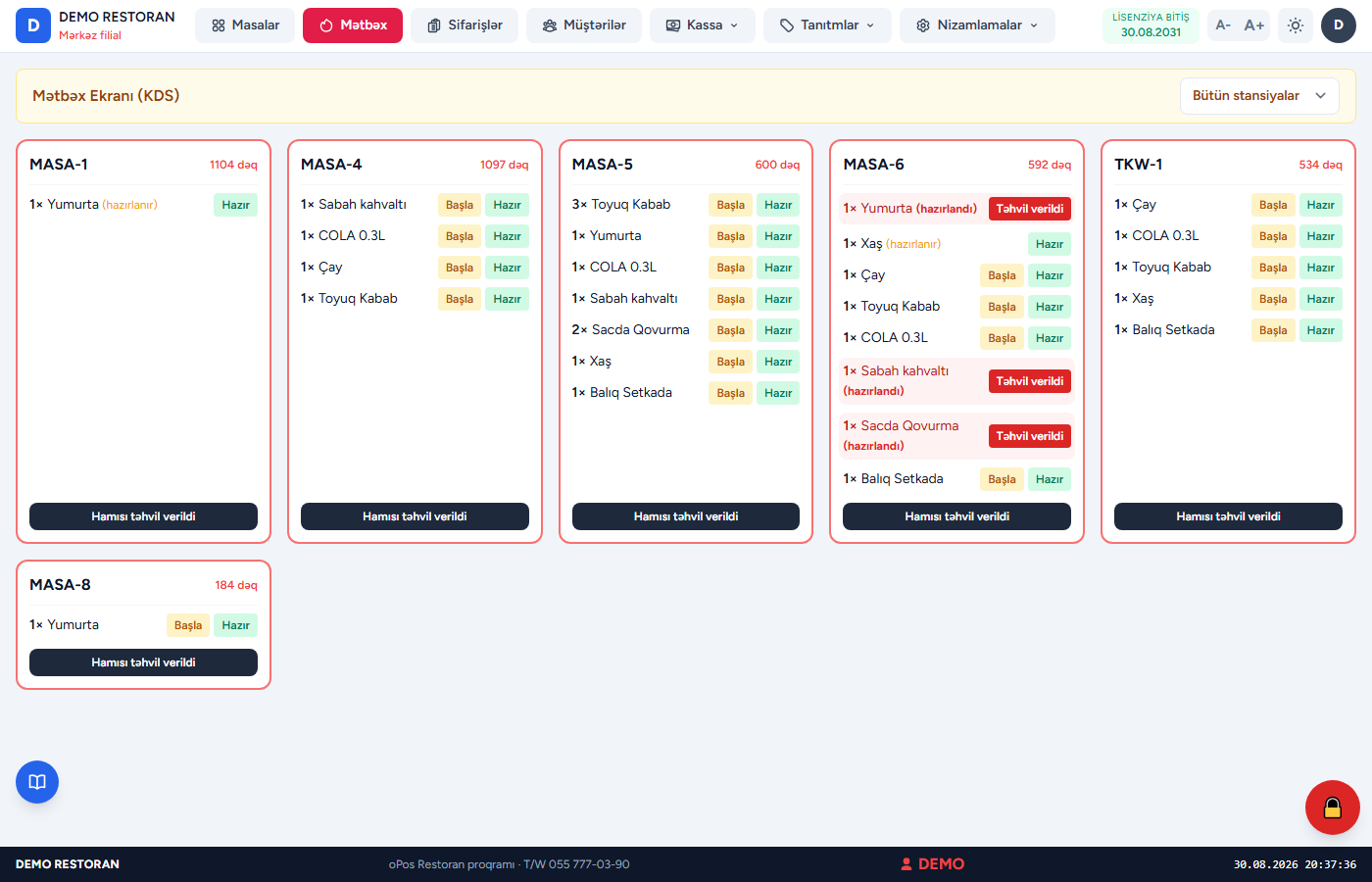Toggle the light/dark theme sun icon
The height and width of the screenshot is (882, 1372).
tap(1296, 25)
